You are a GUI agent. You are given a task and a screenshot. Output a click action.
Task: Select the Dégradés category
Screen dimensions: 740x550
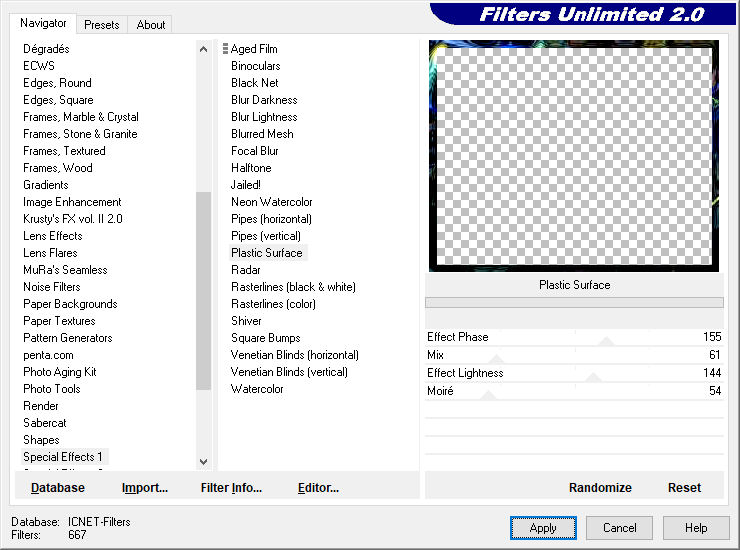46,49
